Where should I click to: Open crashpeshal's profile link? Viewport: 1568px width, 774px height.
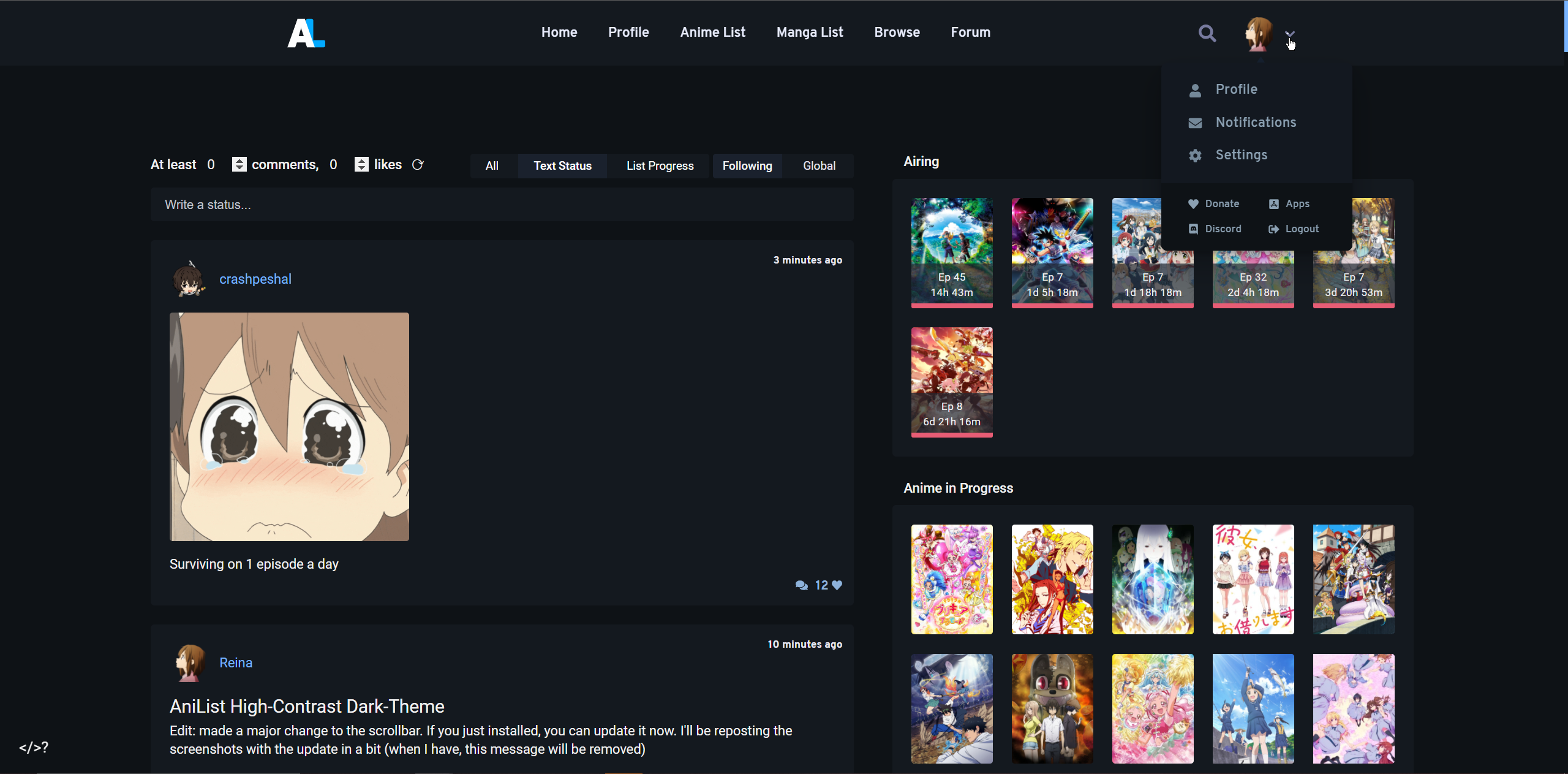click(255, 279)
